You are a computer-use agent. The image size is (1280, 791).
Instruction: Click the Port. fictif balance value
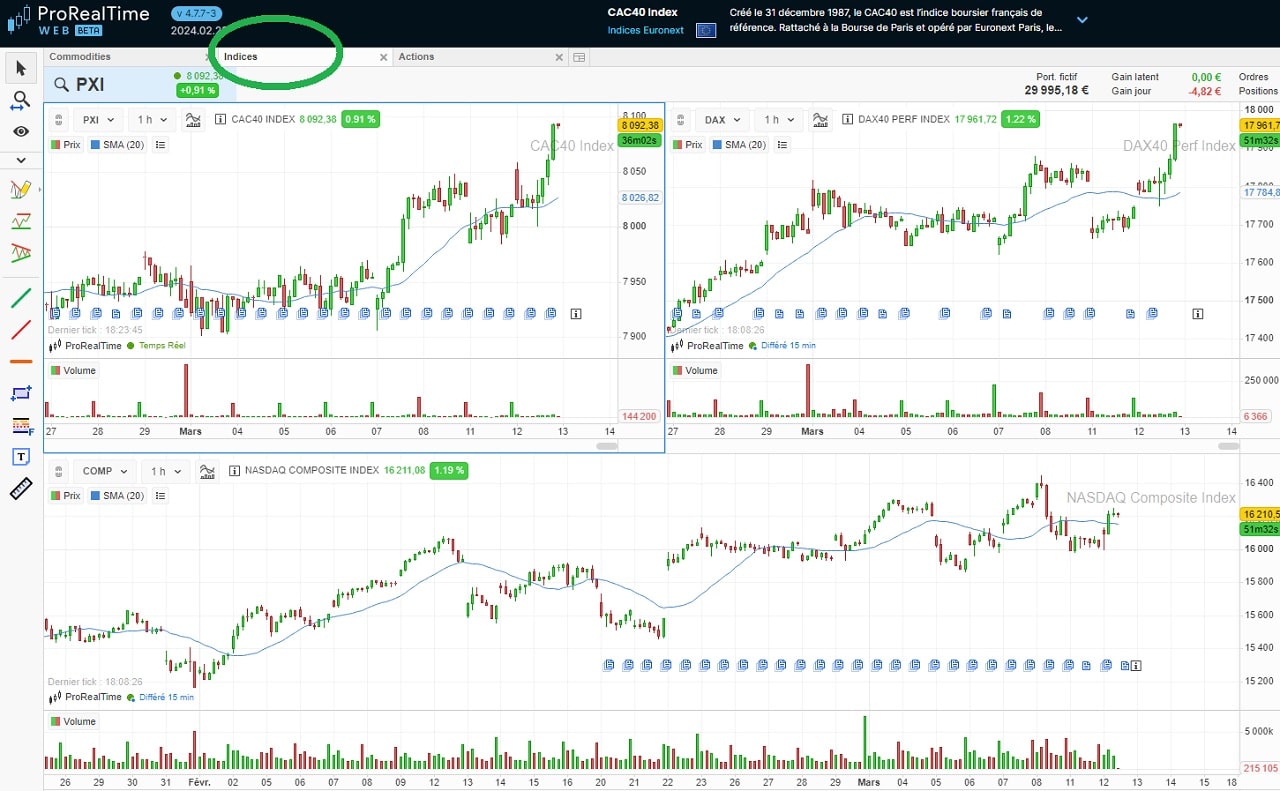click(x=1056, y=91)
